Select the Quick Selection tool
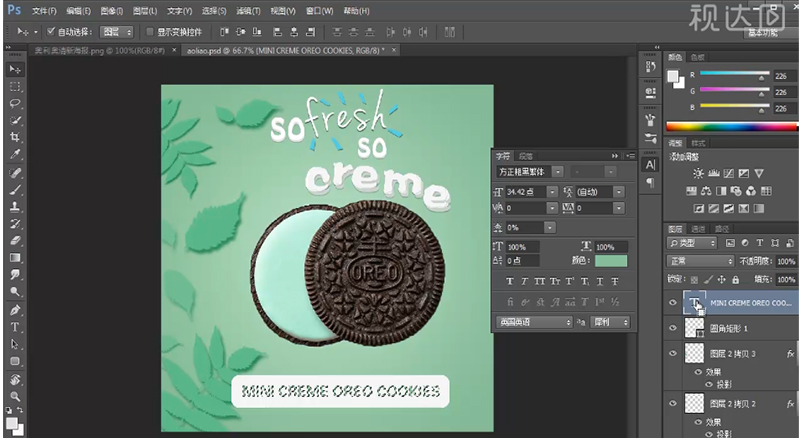 15,120
